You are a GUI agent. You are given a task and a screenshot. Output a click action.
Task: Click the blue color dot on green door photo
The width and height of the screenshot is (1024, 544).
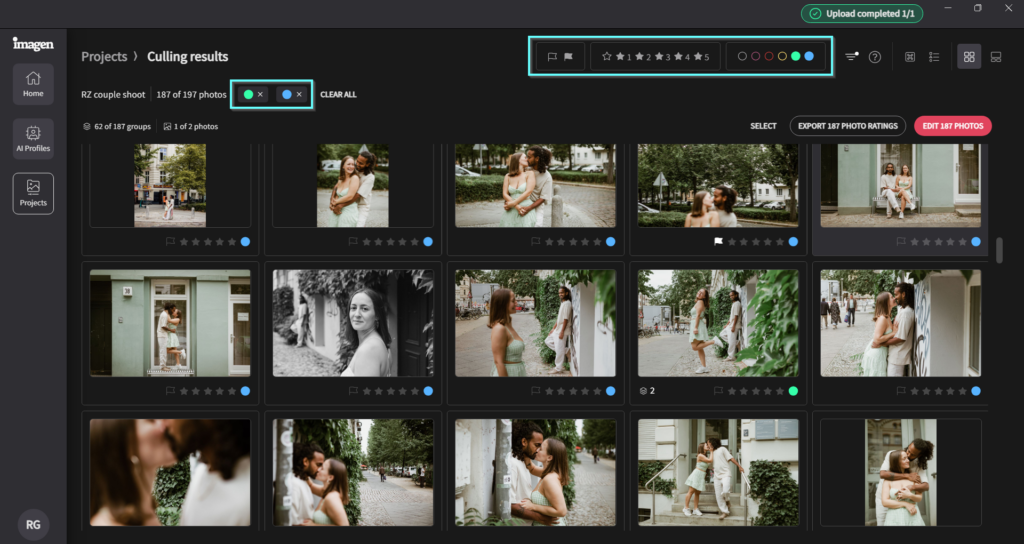click(x=245, y=391)
